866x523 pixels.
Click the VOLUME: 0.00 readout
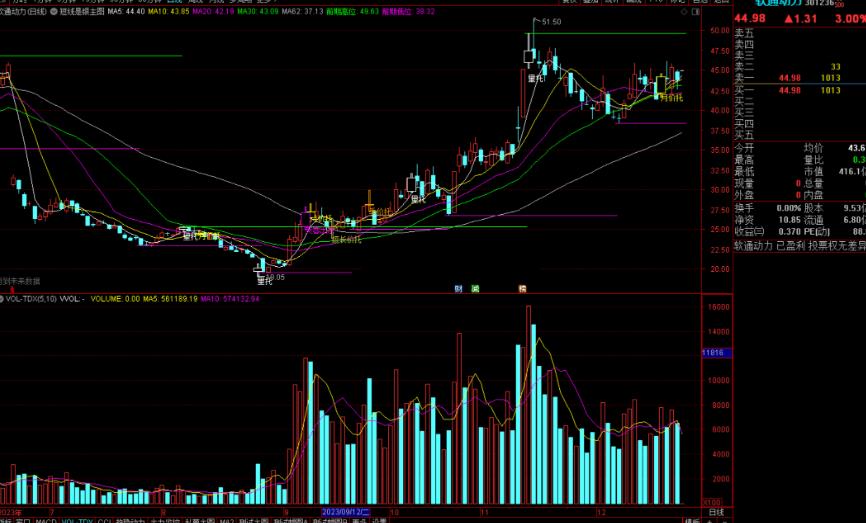(115, 299)
